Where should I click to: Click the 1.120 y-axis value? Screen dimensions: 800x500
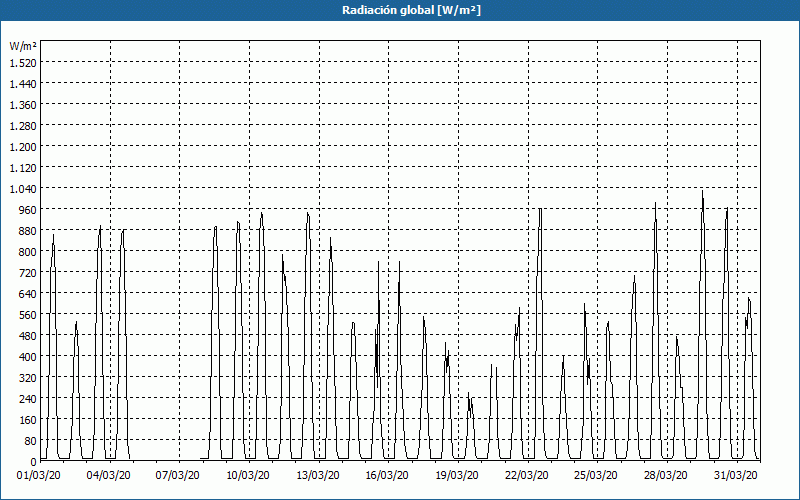pos(23,167)
